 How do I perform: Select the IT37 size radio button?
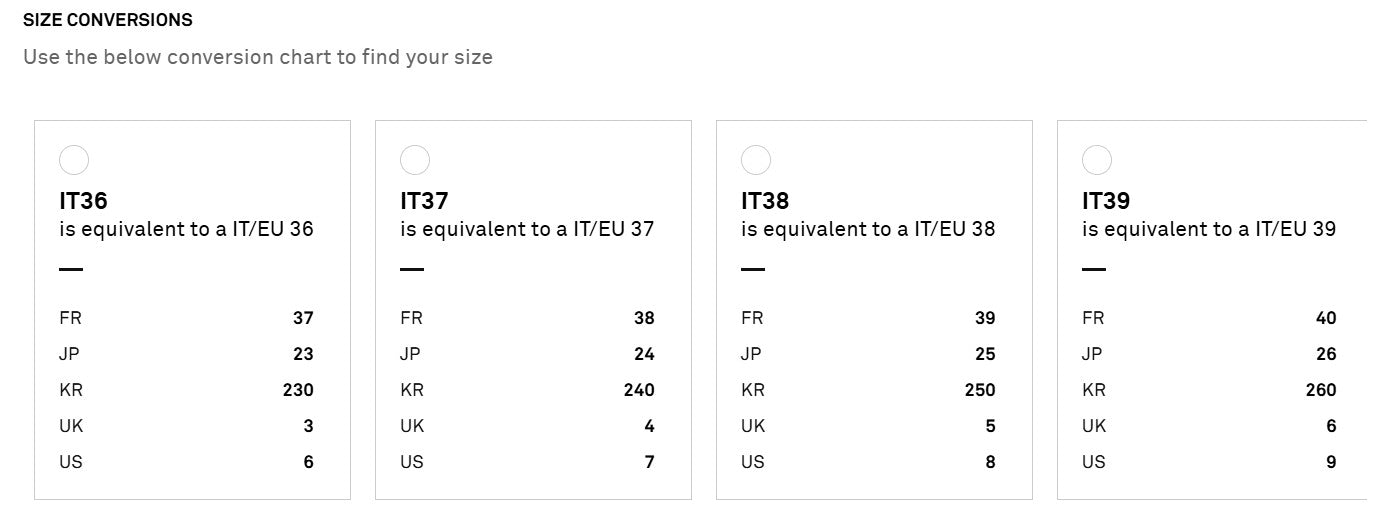415,160
